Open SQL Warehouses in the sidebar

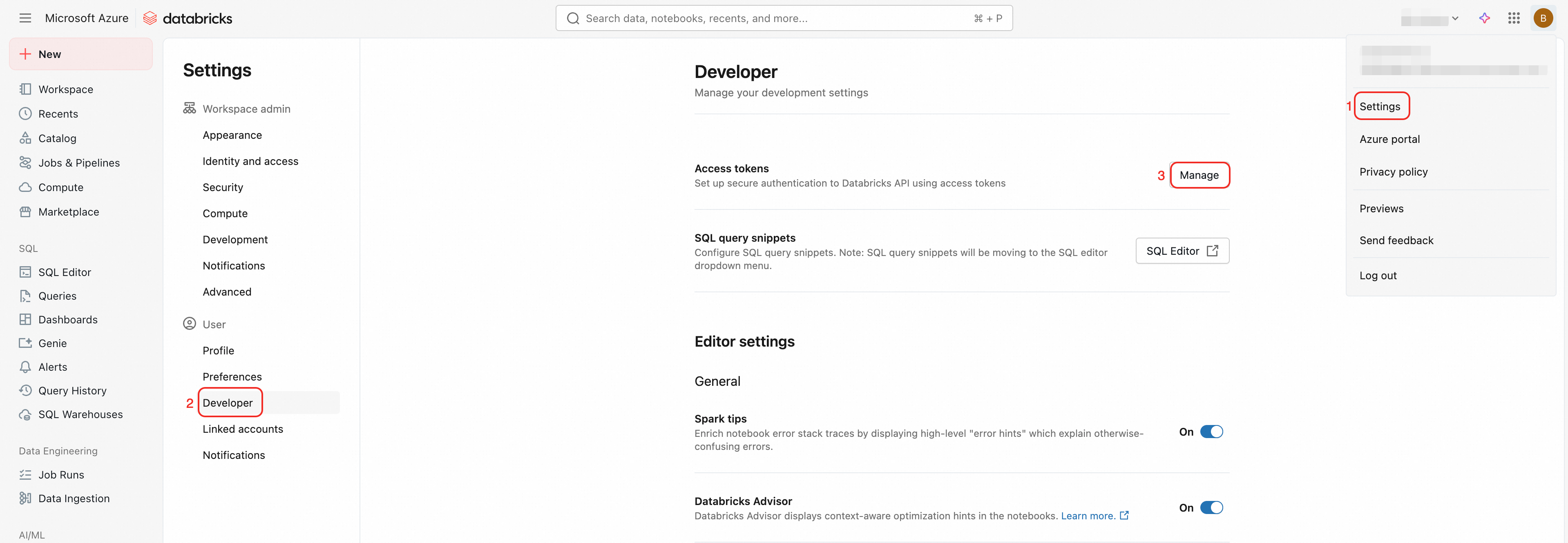(80, 415)
